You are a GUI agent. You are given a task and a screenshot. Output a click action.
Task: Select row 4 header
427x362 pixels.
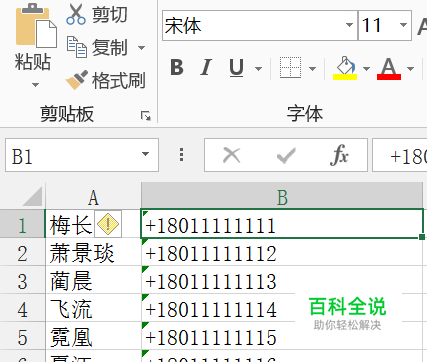coord(22,308)
